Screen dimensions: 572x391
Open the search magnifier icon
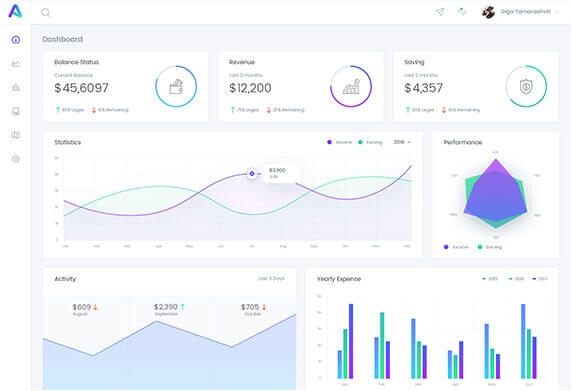tap(46, 13)
